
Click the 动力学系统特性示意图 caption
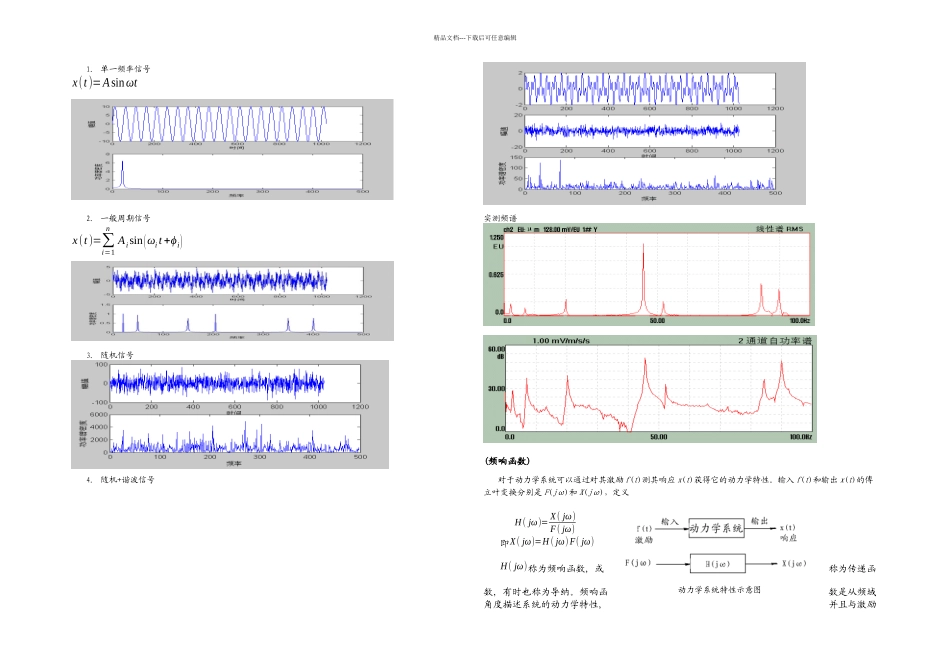pos(719,590)
